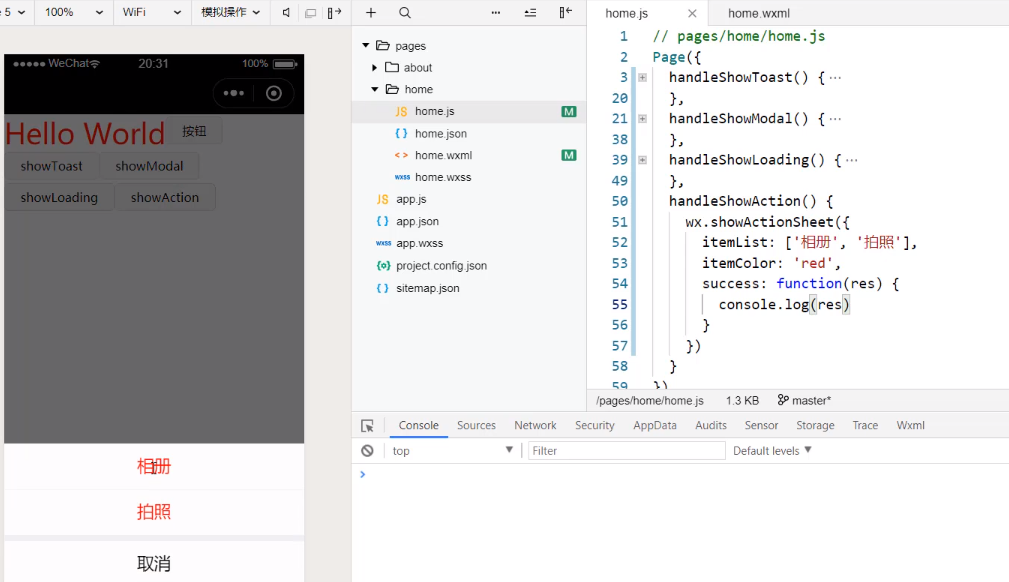This screenshot has width=1009, height=582.
Task: Switch to the Sources devtools tab
Action: [x=476, y=426]
